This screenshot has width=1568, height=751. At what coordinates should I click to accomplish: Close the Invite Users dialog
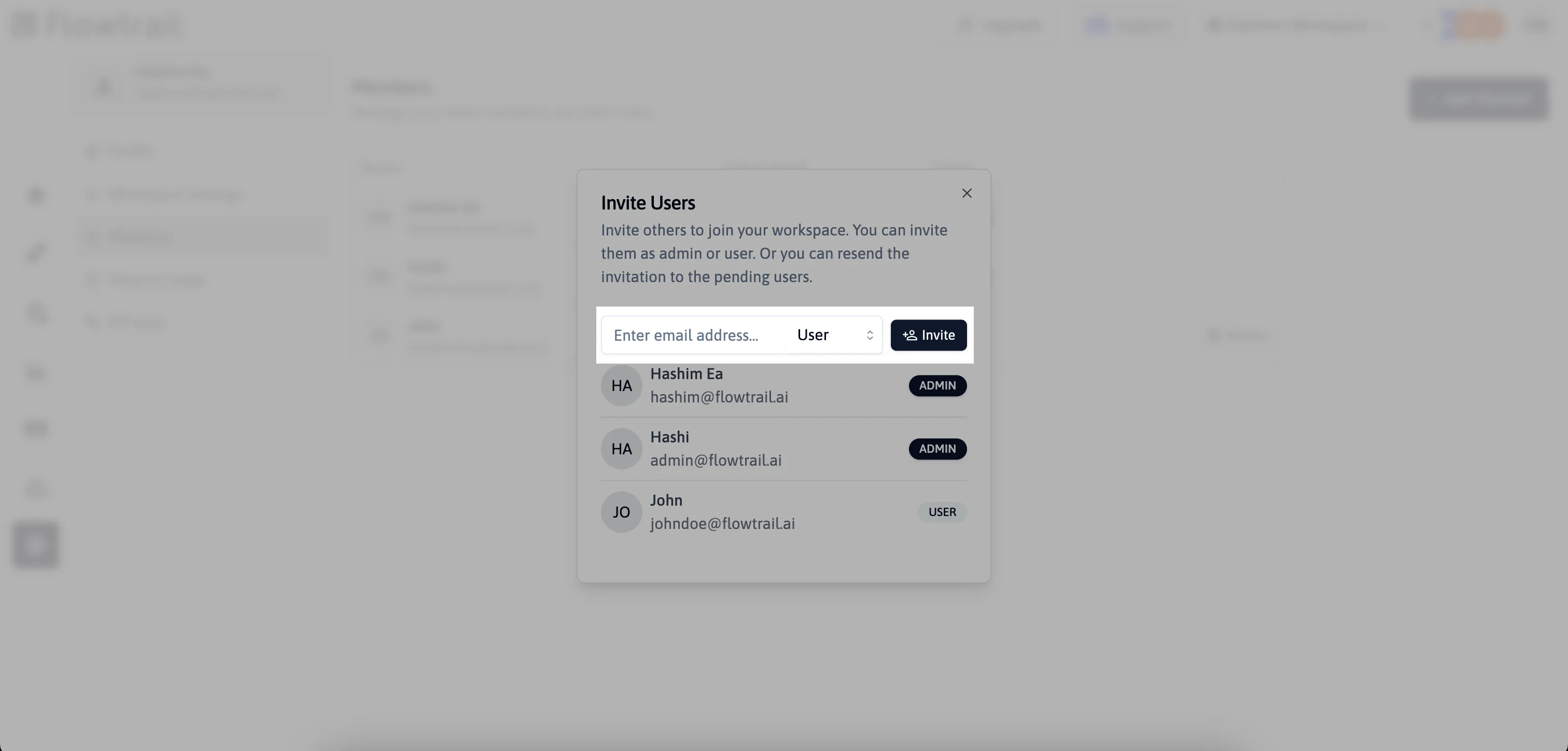click(x=967, y=193)
